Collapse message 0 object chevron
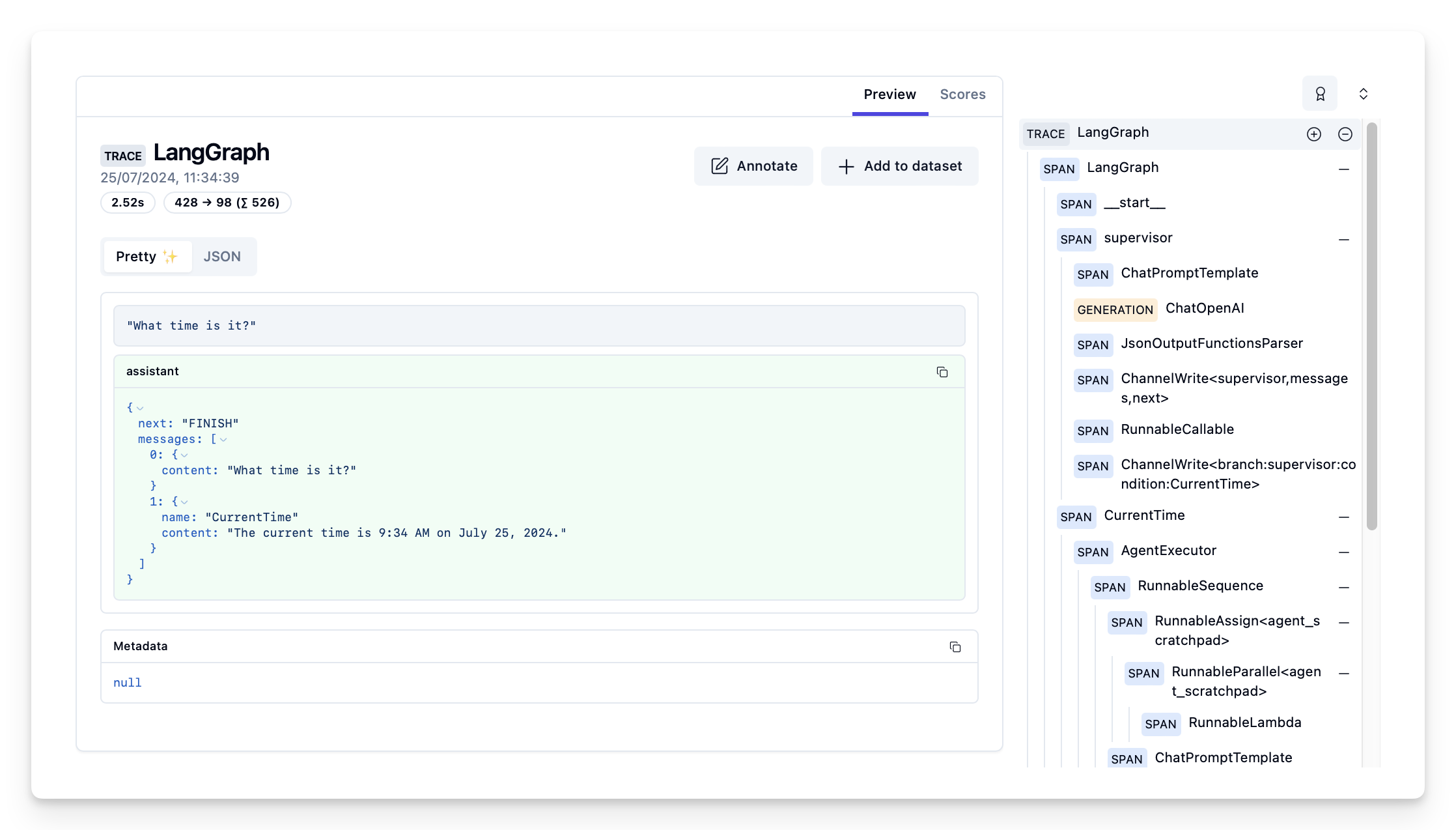This screenshot has height=830, width=1456. point(184,455)
